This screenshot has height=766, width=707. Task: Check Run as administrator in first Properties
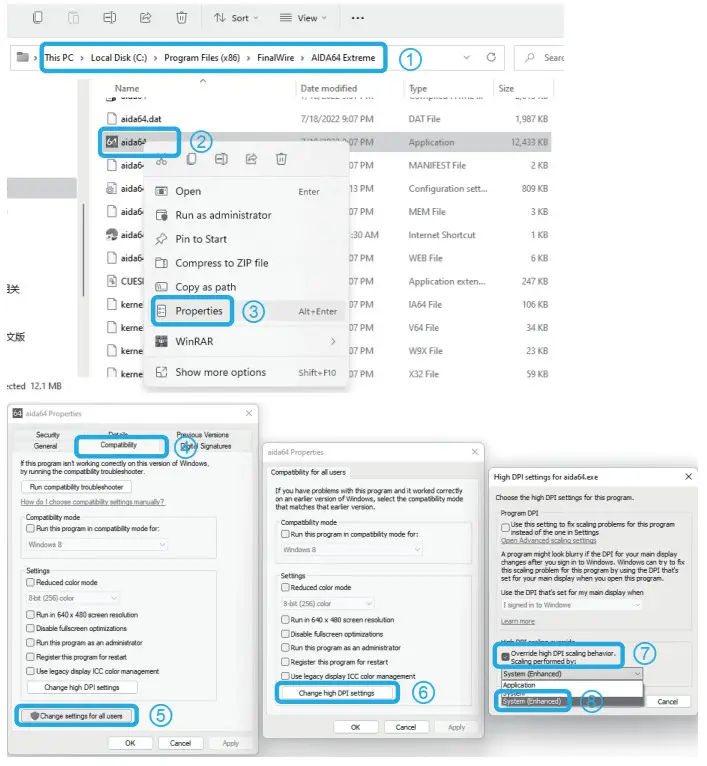click(30, 642)
